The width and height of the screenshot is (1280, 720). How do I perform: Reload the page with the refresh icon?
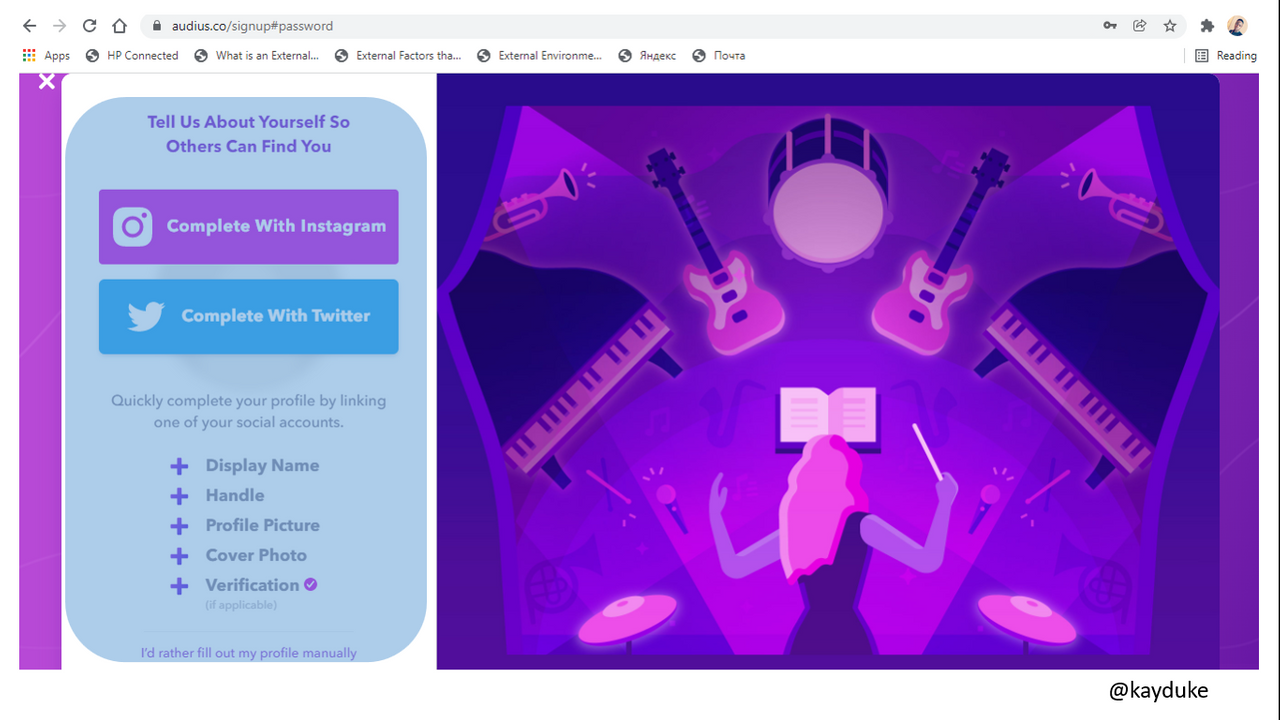[90, 26]
